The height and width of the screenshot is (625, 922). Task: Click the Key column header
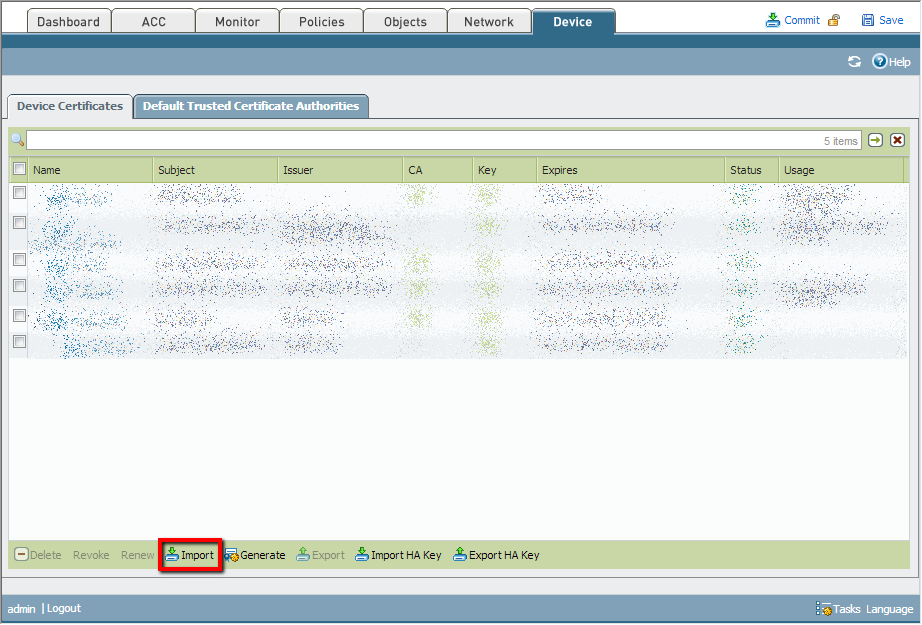(x=505, y=170)
